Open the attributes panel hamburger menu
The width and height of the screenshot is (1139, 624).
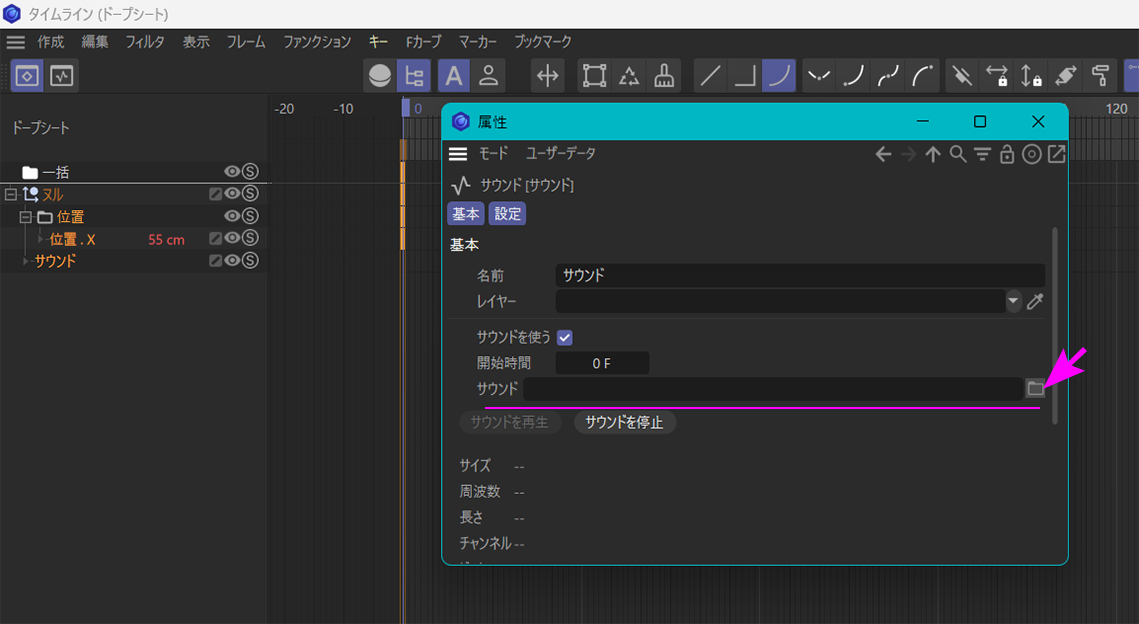pos(458,154)
